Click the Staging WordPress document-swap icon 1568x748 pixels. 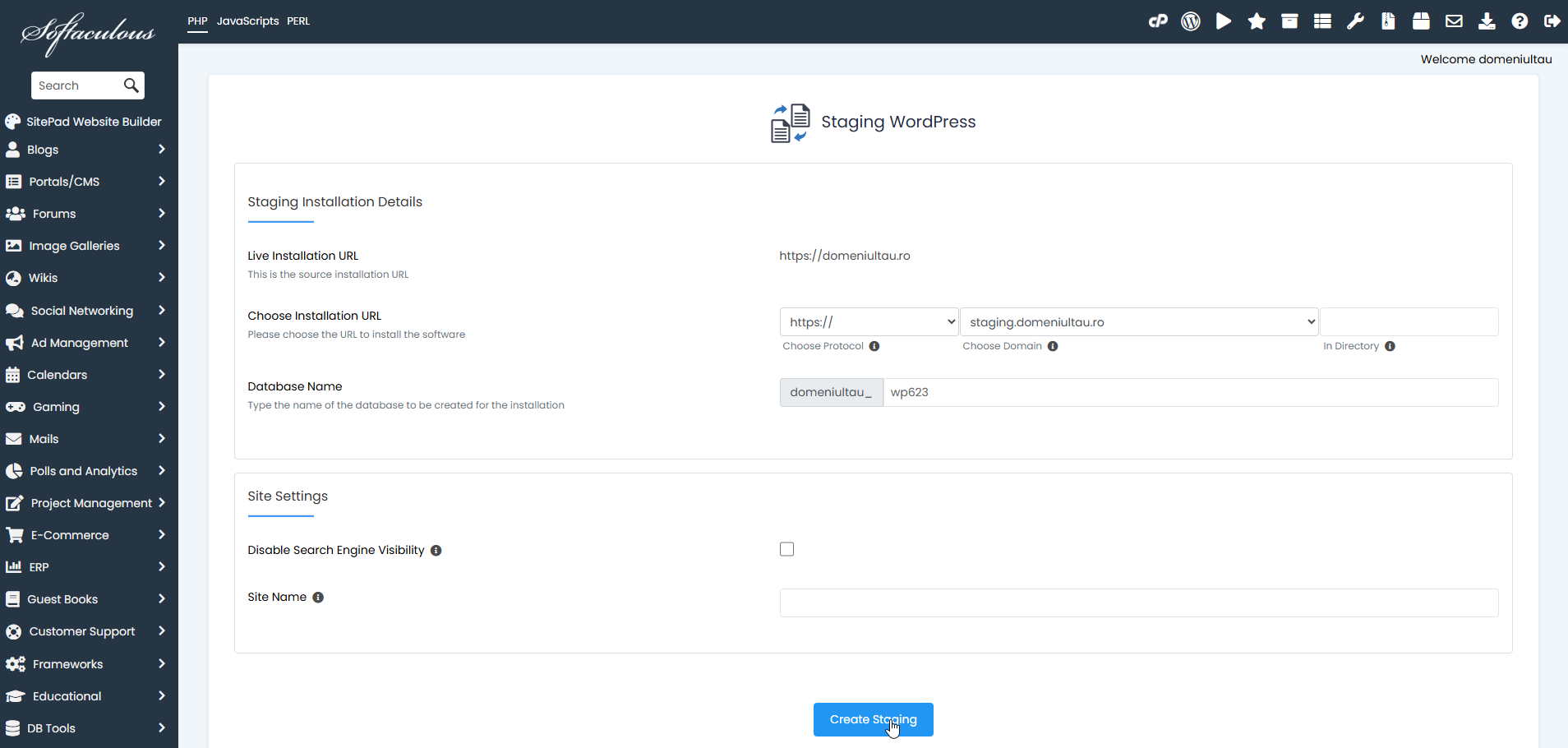click(790, 122)
